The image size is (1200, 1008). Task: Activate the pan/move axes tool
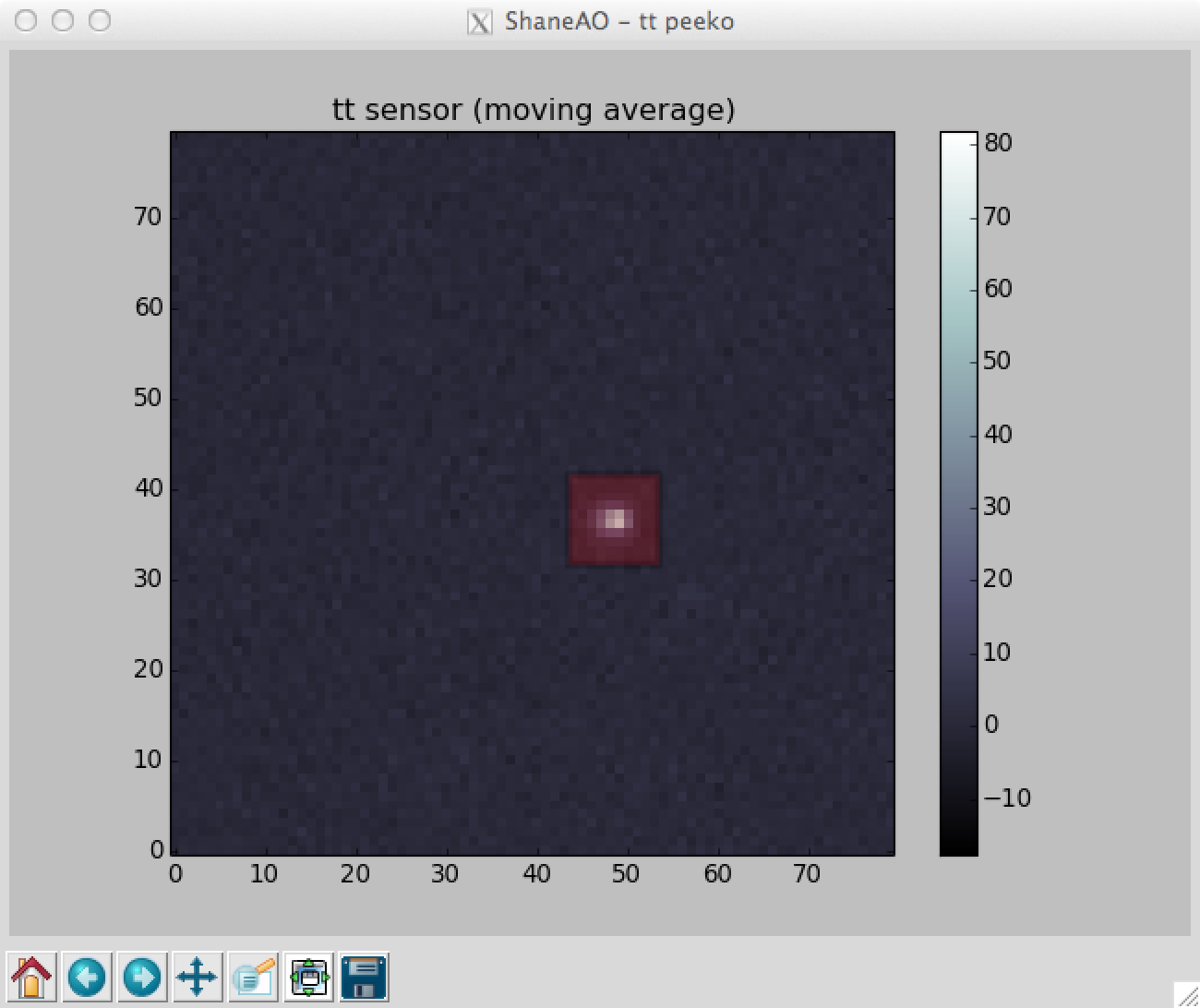(198, 977)
